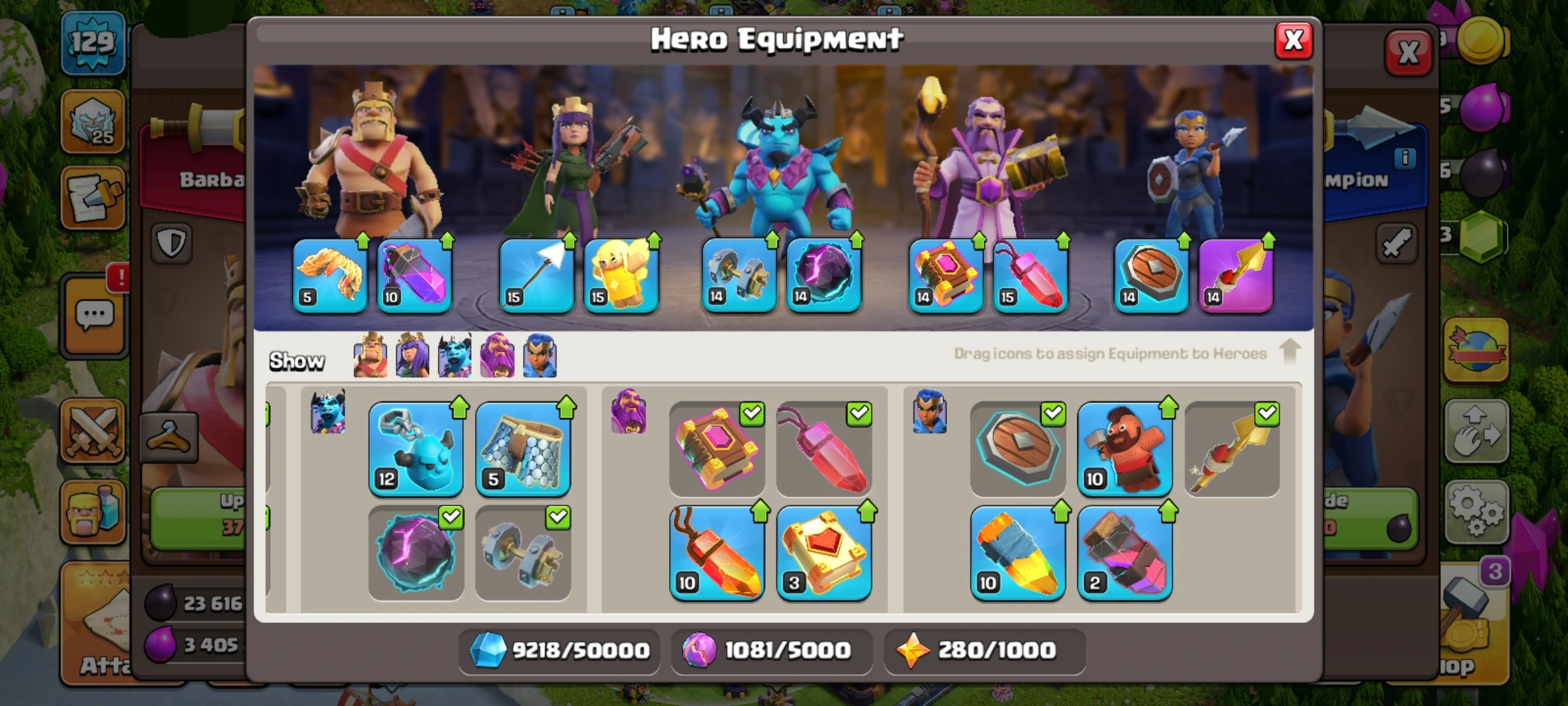Close the Hero Equipment window

(1294, 41)
